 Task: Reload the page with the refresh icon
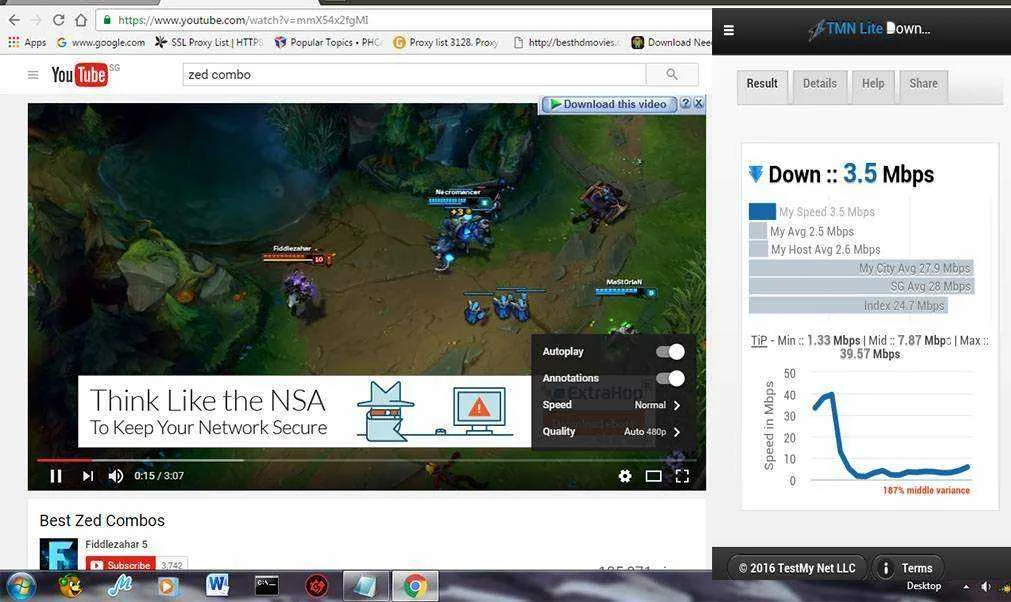pyautogui.click(x=59, y=20)
